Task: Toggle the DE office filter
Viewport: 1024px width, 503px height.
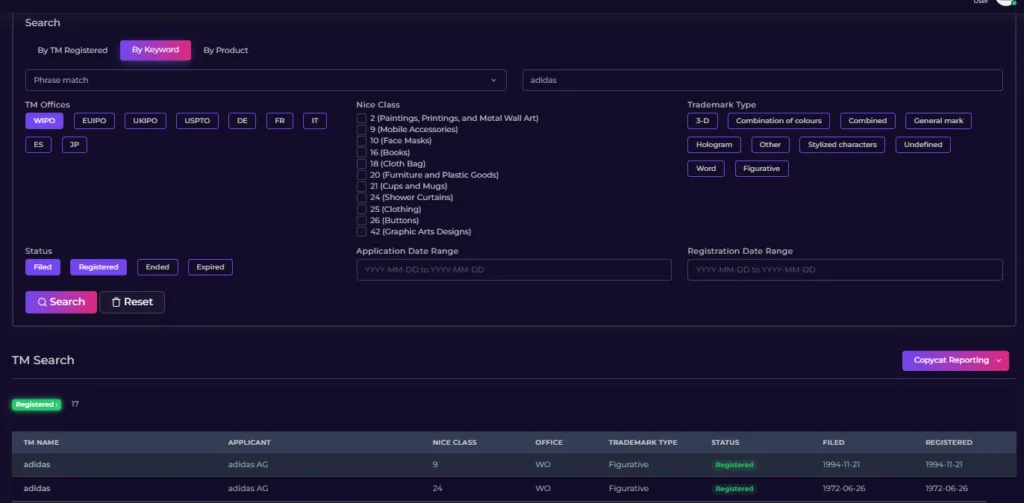Action: [x=242, y=121]
